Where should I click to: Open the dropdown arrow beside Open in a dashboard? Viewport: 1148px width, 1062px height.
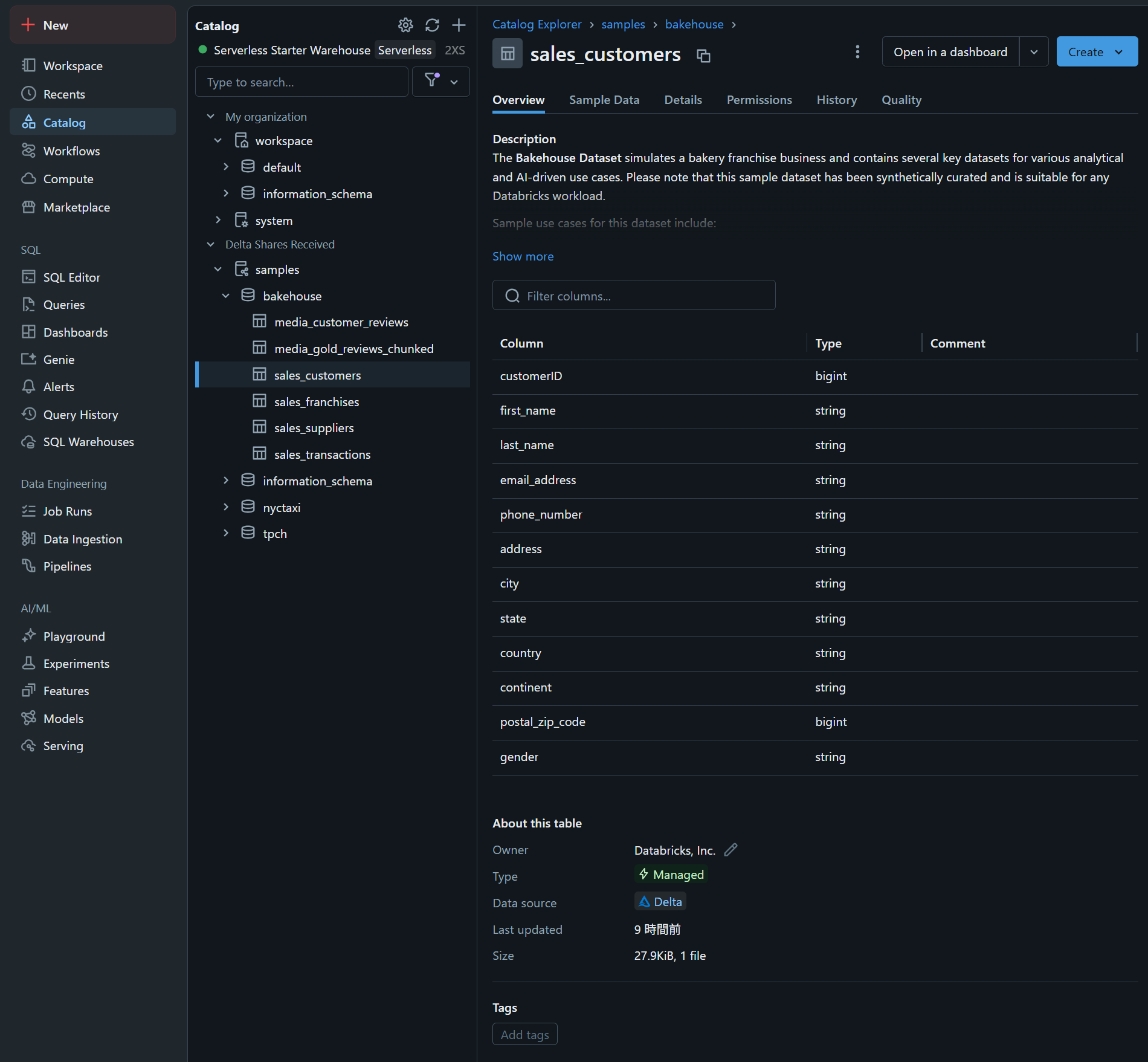tap(1034, 52)
